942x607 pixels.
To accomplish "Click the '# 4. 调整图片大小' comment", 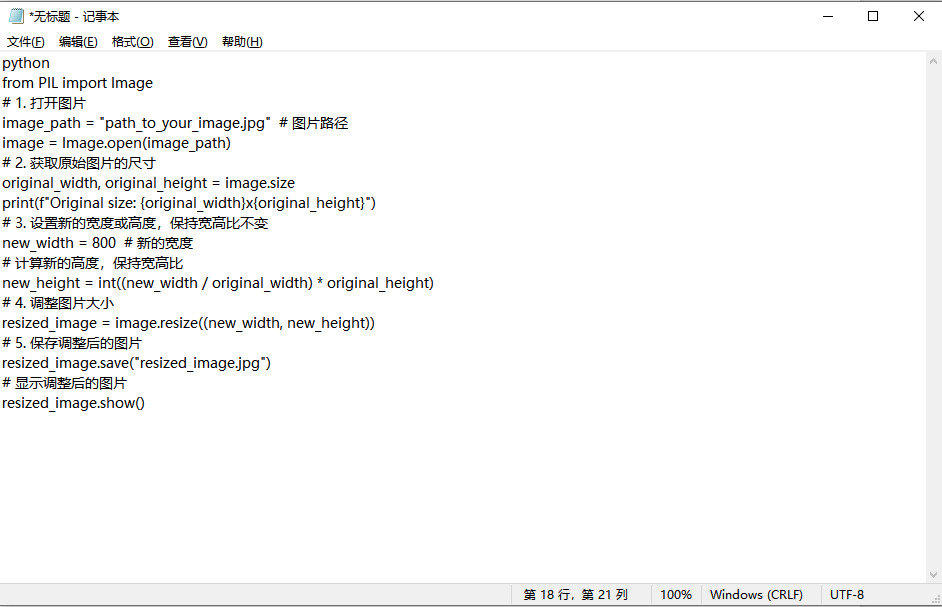I will pos(58,303).
